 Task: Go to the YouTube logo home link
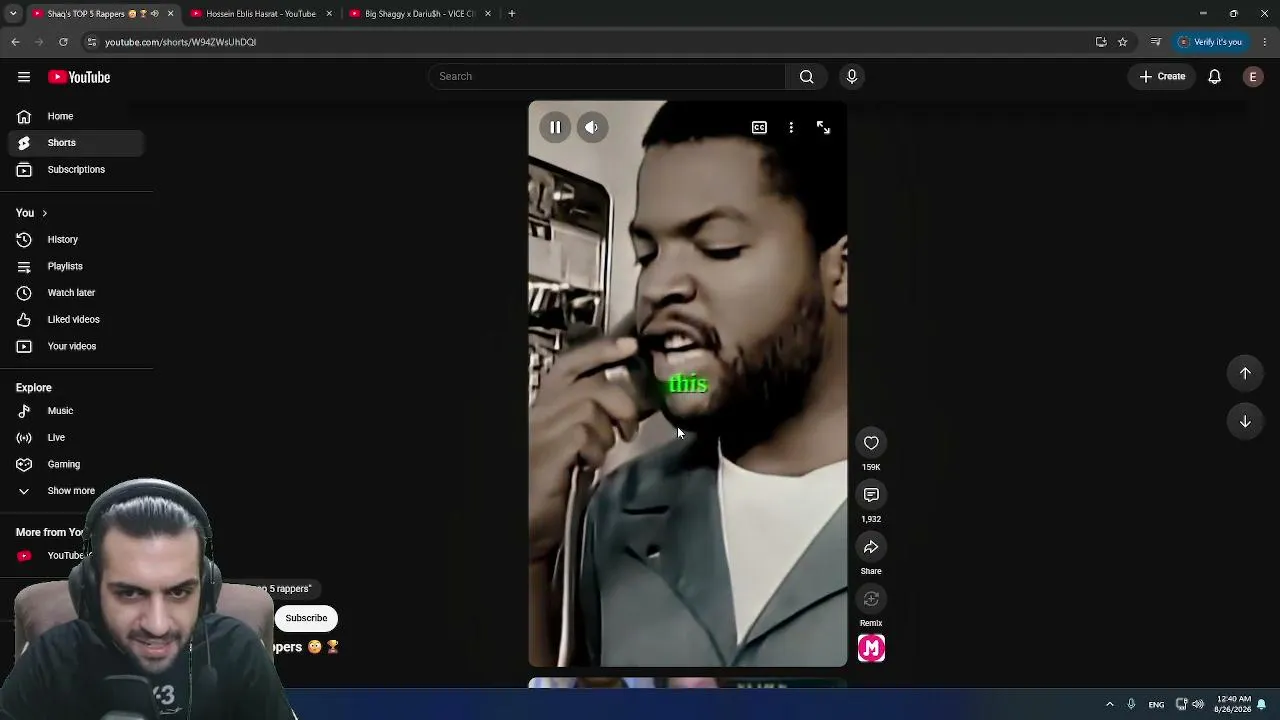coord(79,77)
